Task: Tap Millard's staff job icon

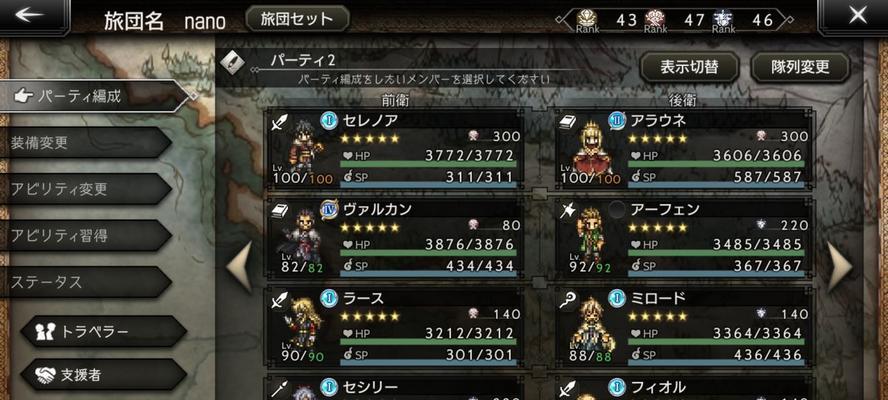Action: pyautogui.click(x=567, y=301)
